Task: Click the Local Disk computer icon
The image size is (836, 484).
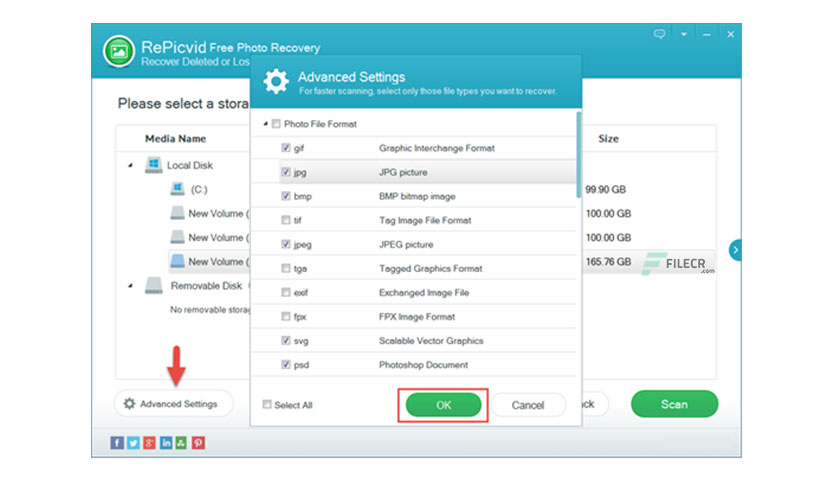Action: point(154,165)
